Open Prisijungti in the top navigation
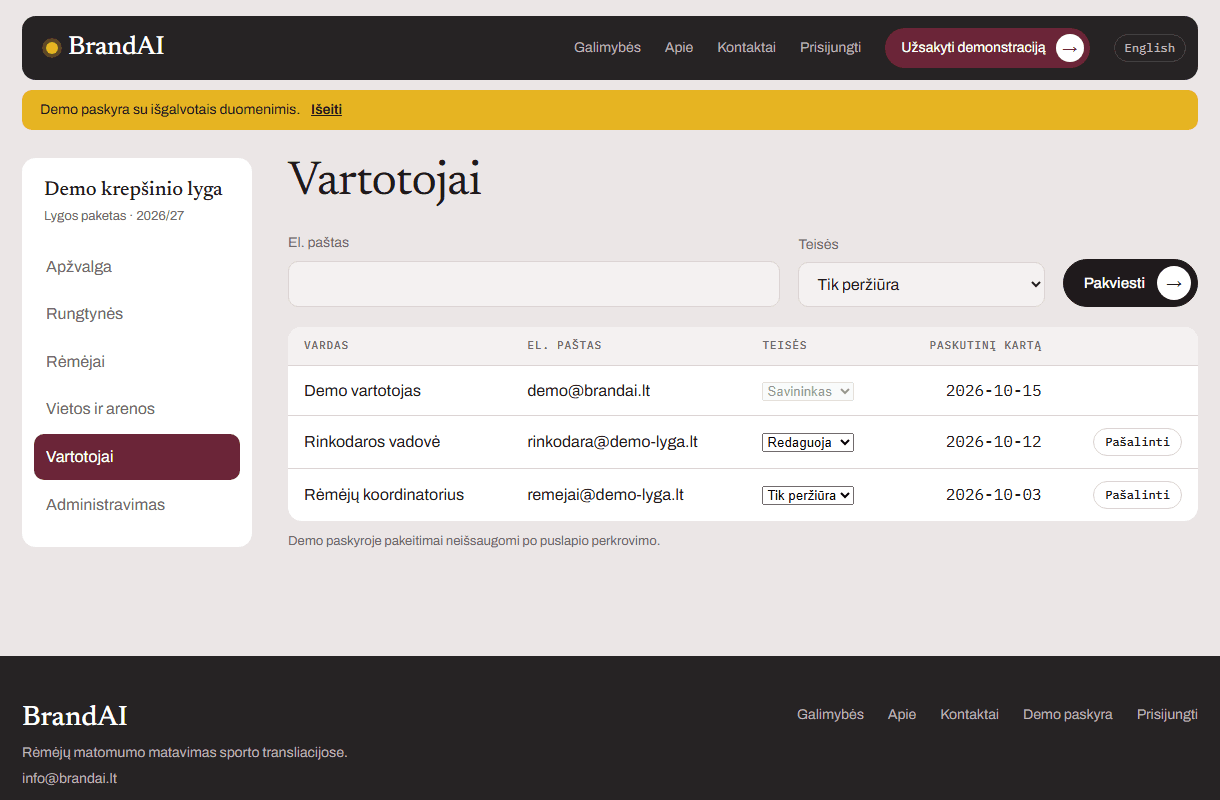 (x=830, y=47)
